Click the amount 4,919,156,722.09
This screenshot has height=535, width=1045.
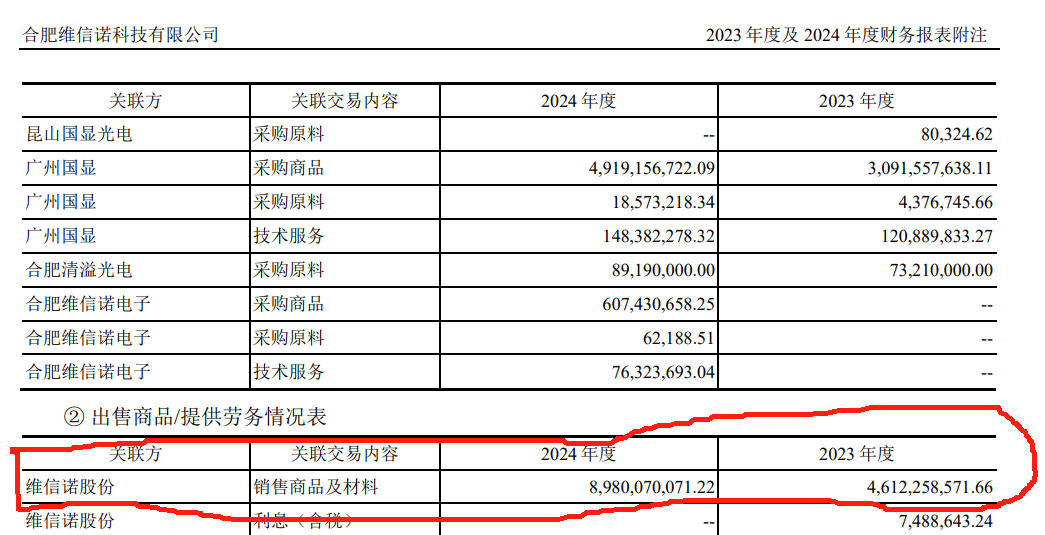[652, 168]
